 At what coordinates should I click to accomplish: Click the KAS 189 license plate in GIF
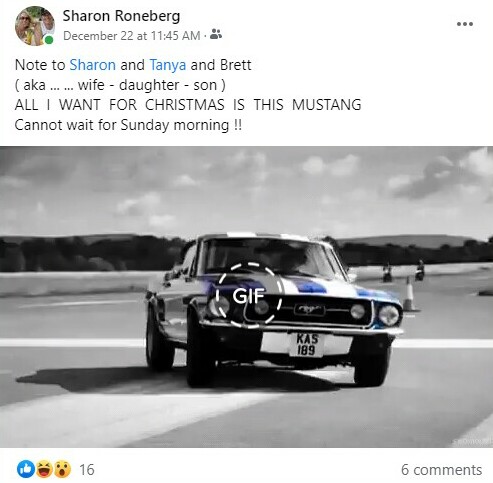pos(307,345)
